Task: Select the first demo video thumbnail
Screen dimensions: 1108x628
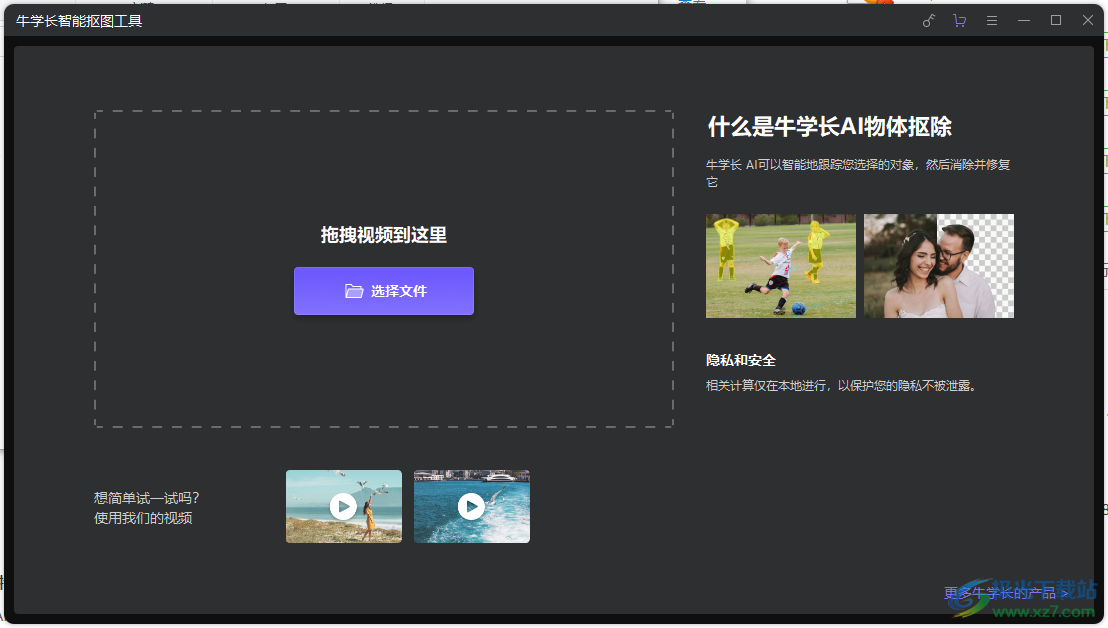Action: [x=343, y=506]
